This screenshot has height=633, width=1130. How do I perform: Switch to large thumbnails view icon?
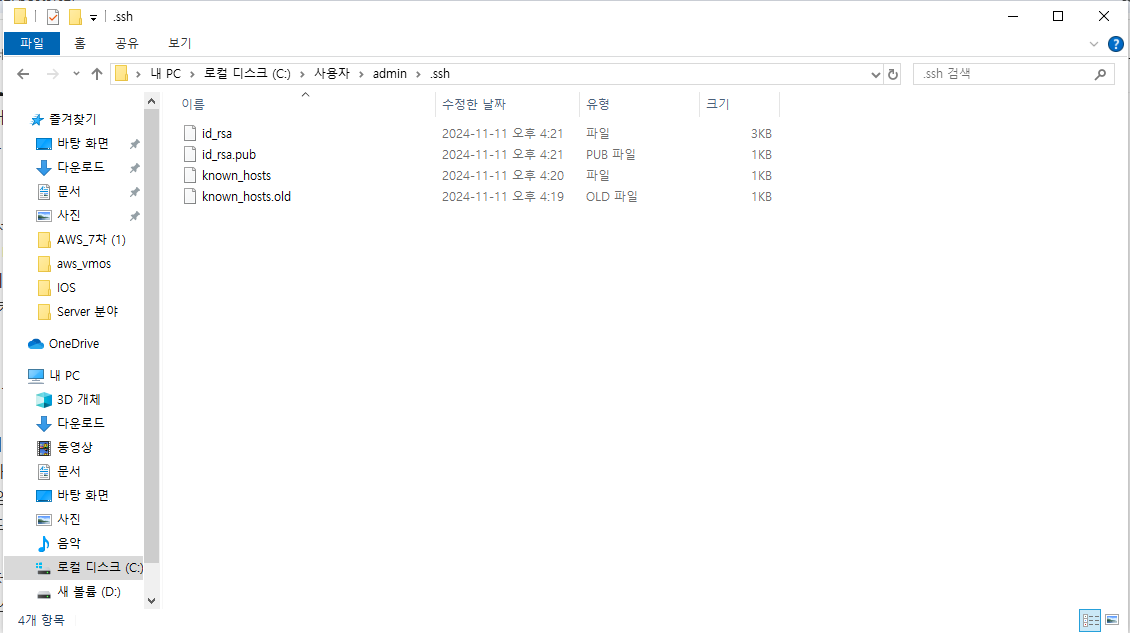pos(1112,620)
